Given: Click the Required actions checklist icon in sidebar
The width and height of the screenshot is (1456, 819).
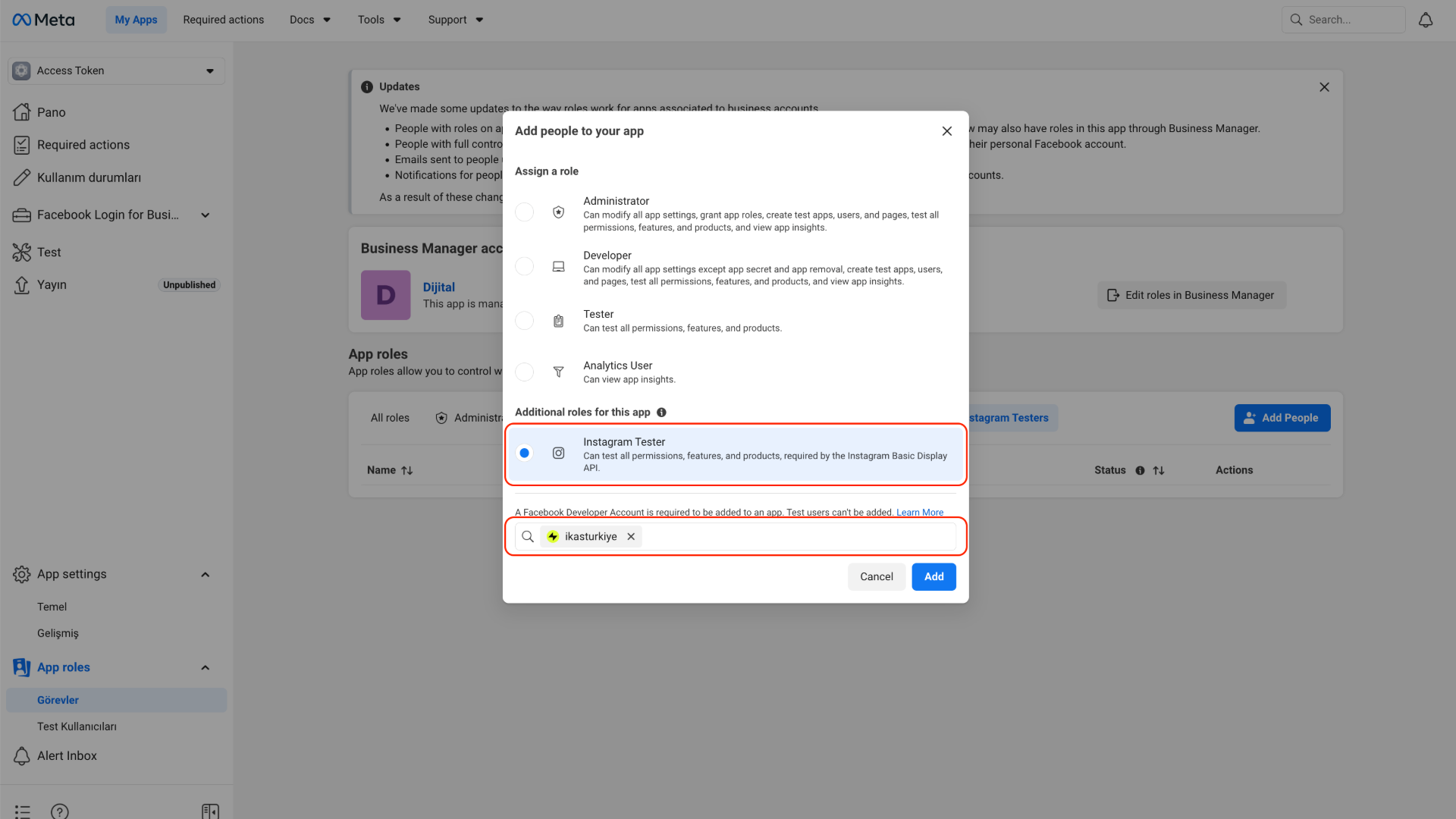Looking at the screenshot, I should tap(22, 145).
